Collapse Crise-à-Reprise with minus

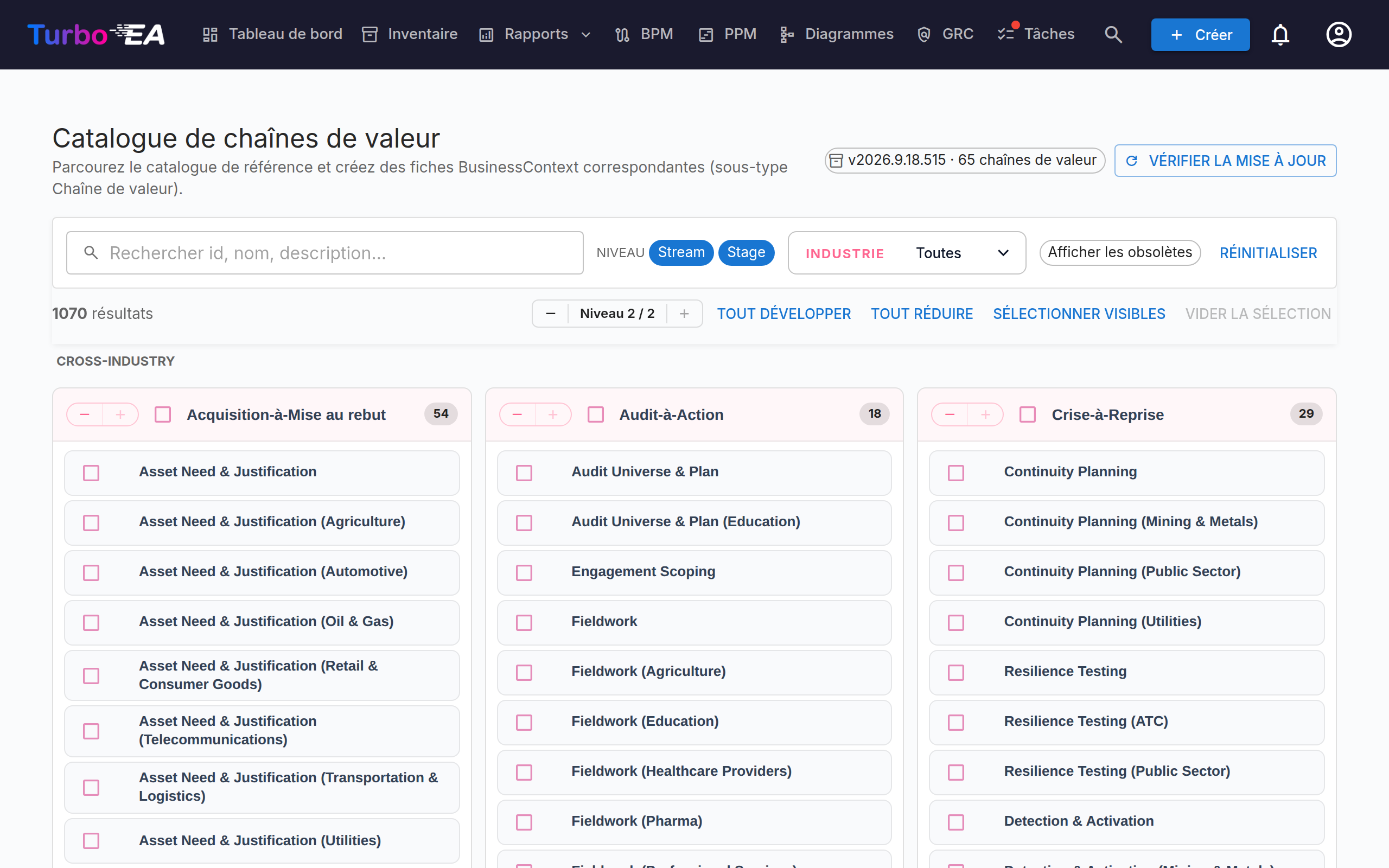point(950,414)
